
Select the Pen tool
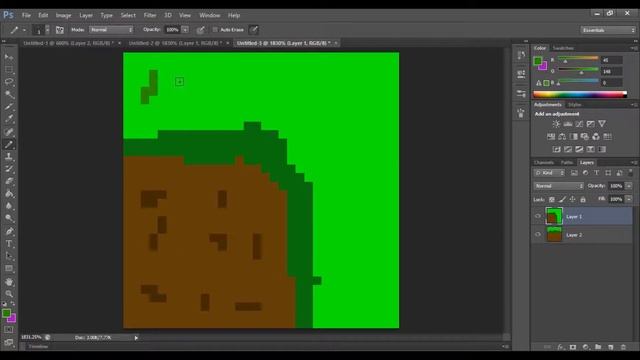point(9,231)
